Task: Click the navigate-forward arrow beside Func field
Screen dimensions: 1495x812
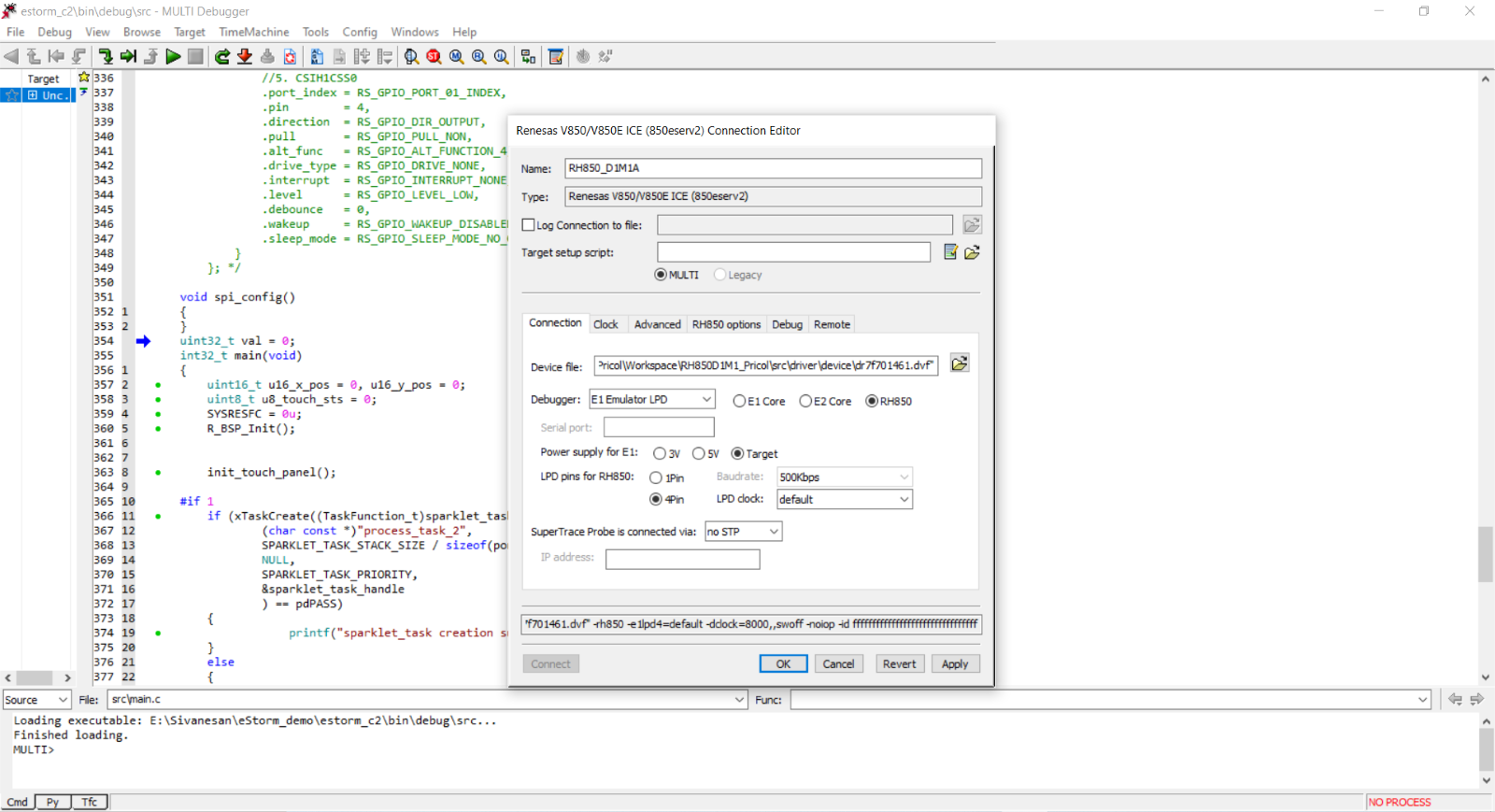Action: coord(1477,699)
